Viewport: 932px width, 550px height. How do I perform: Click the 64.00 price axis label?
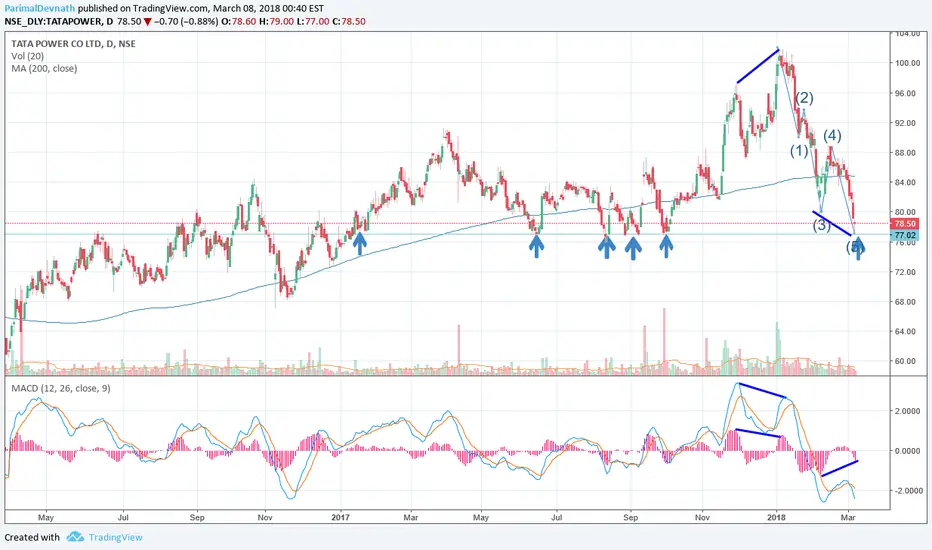coord(906,331)
